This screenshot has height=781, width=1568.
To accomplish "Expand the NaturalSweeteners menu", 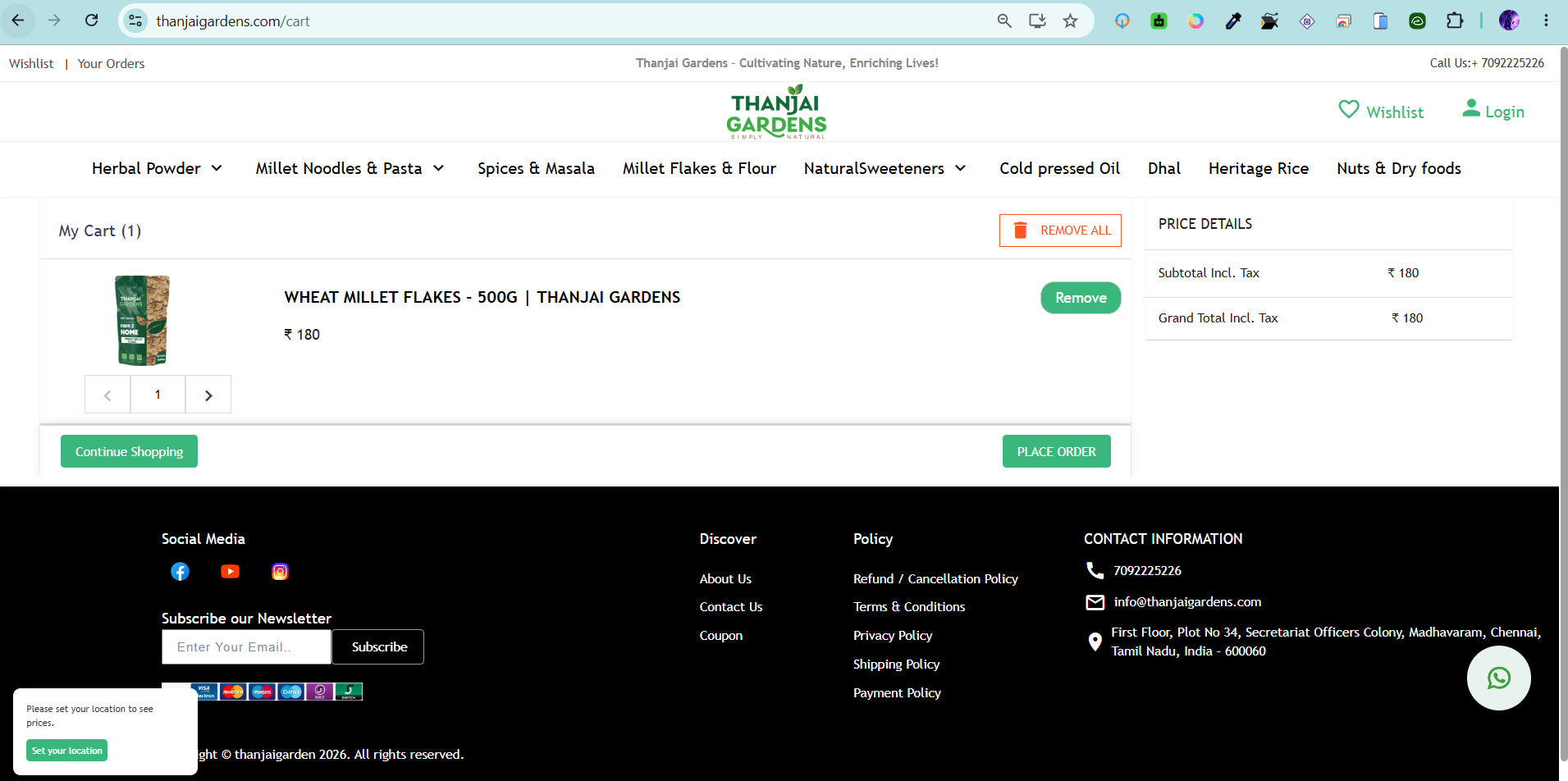I will coord(885,168).
